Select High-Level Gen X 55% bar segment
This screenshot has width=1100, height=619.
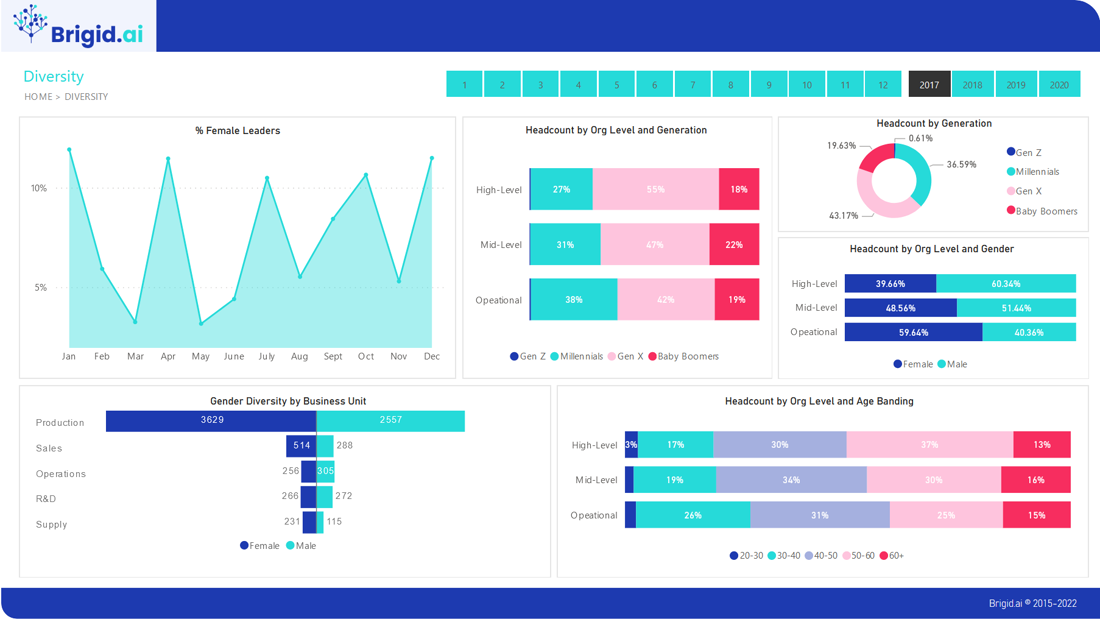pos(655,190)
